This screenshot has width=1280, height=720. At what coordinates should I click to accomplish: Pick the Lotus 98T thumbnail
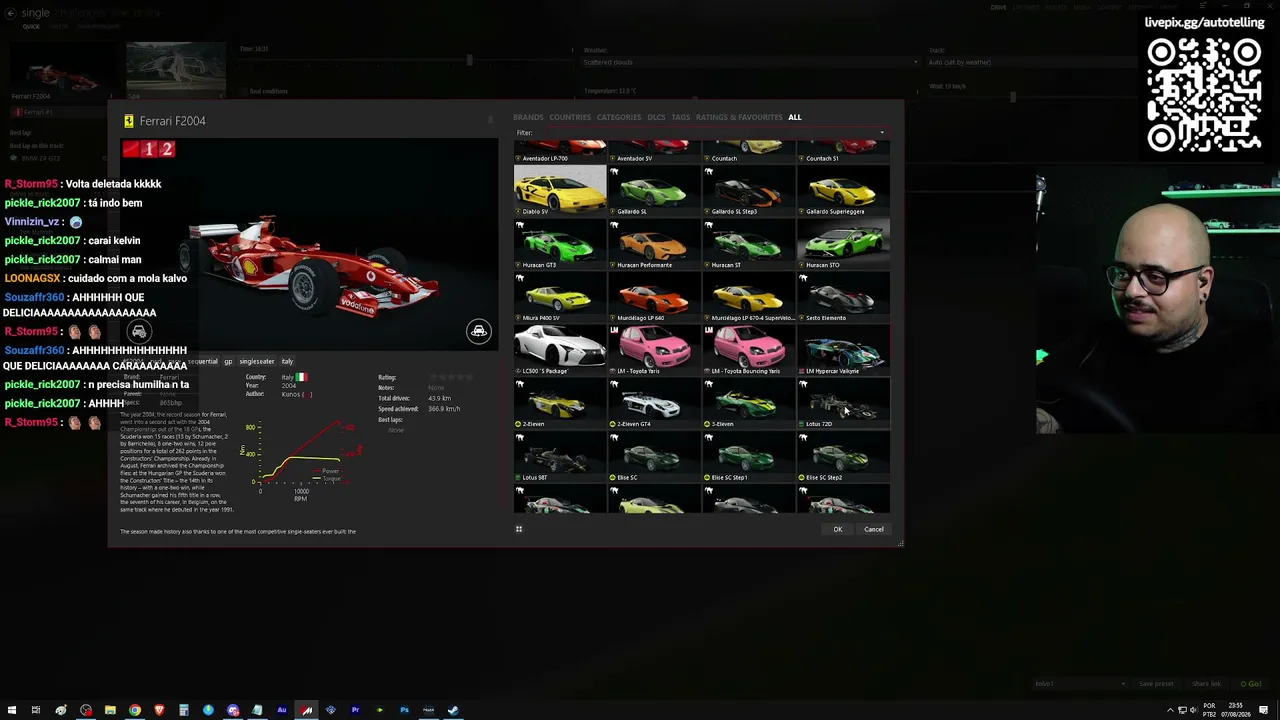[x=560, y=458]
